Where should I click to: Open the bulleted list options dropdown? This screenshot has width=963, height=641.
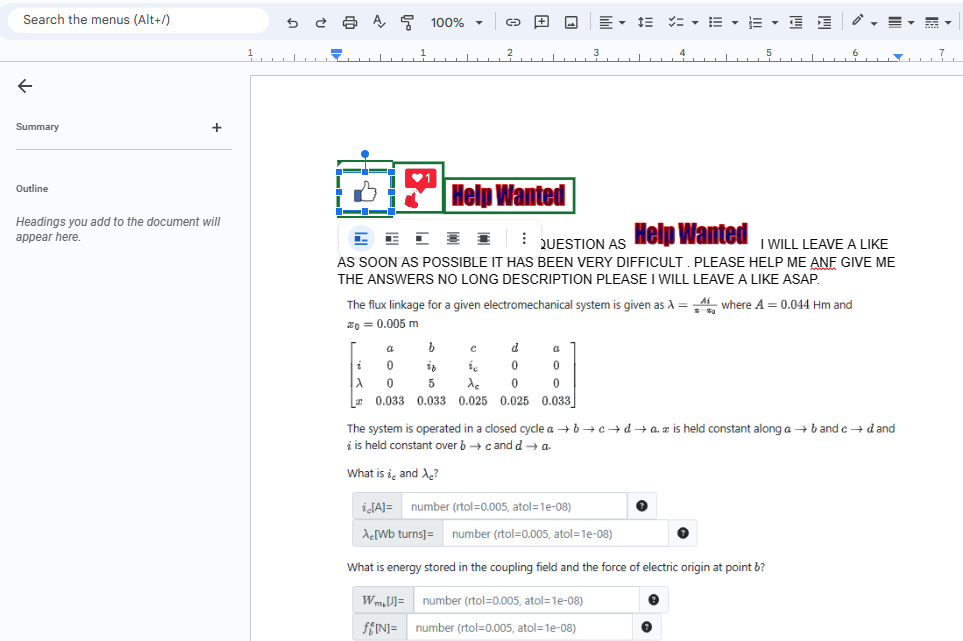tap(736, 23)
